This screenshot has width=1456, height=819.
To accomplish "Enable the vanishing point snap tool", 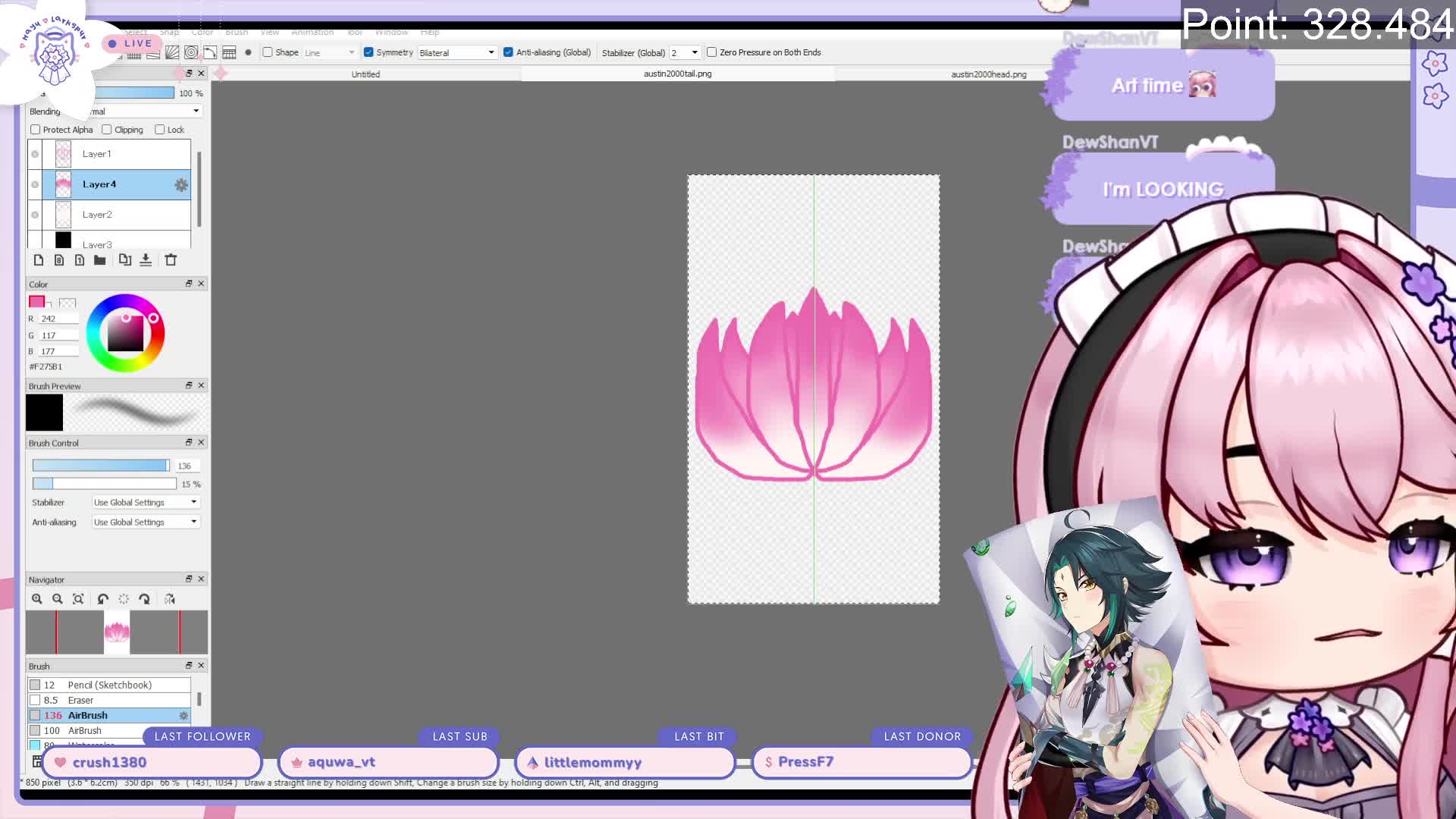I will coord(172,52).
